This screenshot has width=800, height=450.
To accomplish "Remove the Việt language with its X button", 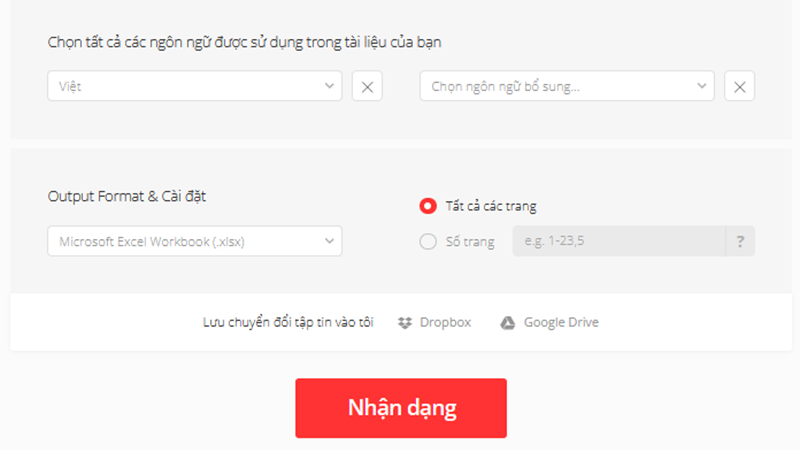I will (367, 87).
